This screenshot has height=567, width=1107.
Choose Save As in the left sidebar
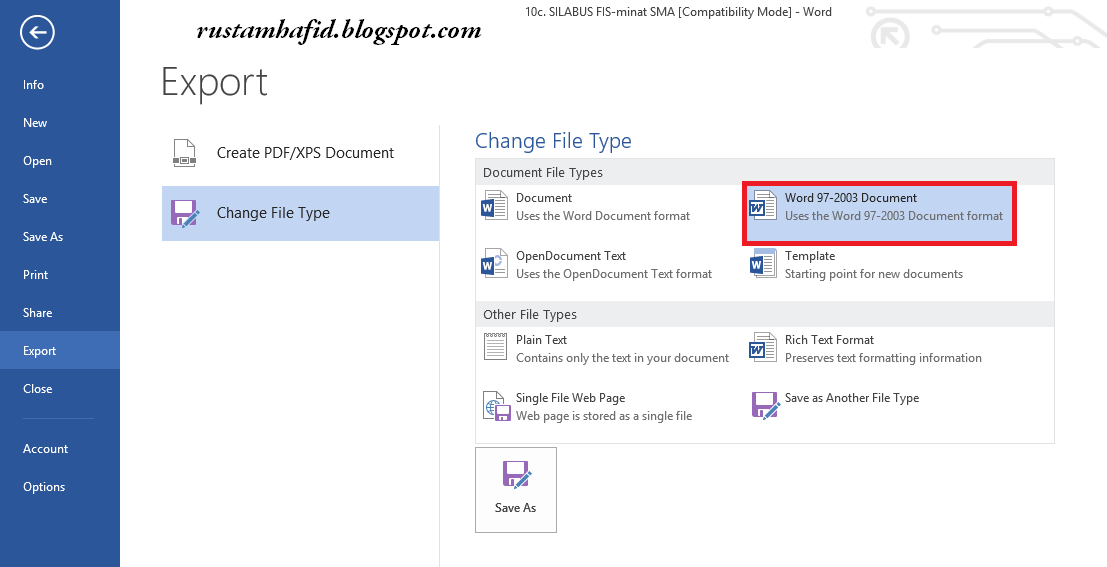tap(60, 237)
